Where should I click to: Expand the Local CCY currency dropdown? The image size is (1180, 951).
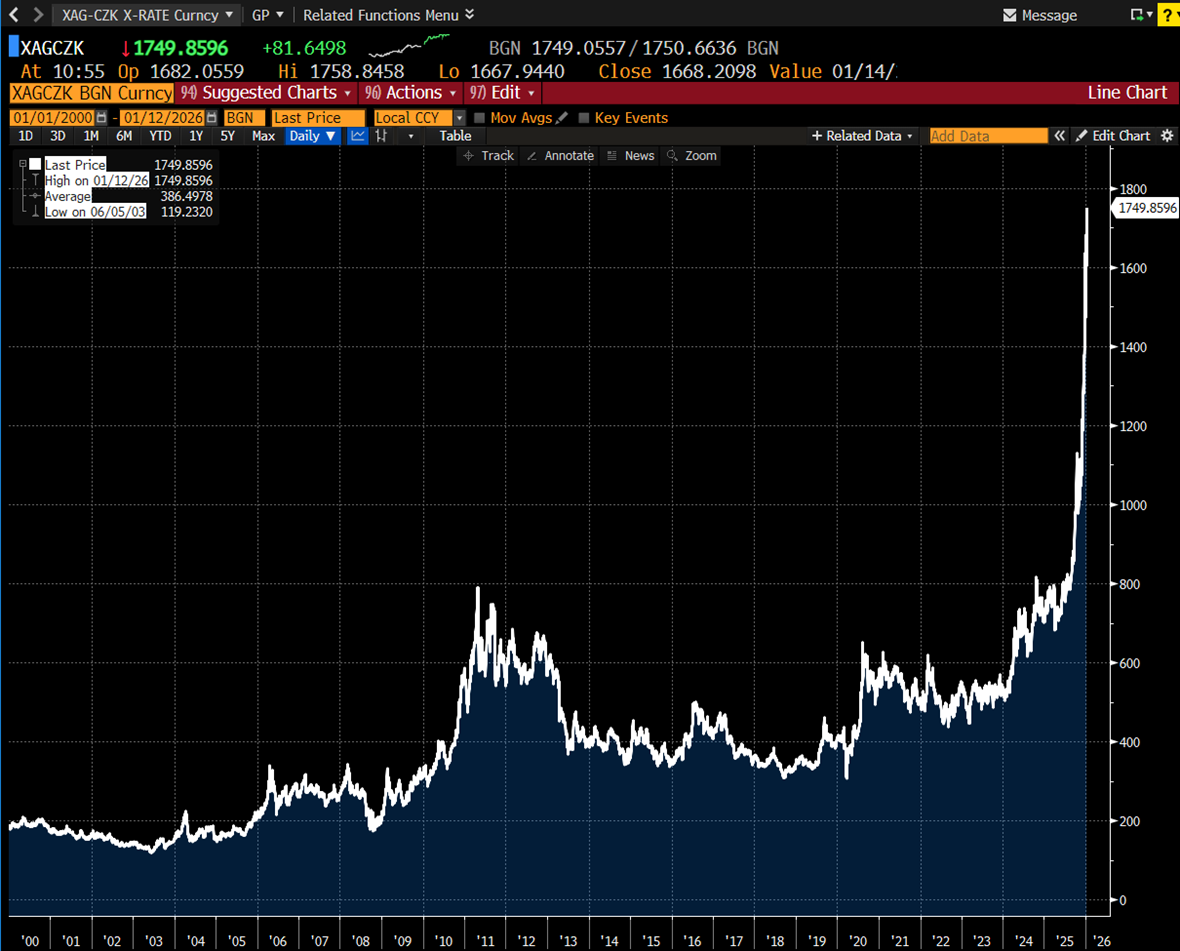[x=460, y=118]
